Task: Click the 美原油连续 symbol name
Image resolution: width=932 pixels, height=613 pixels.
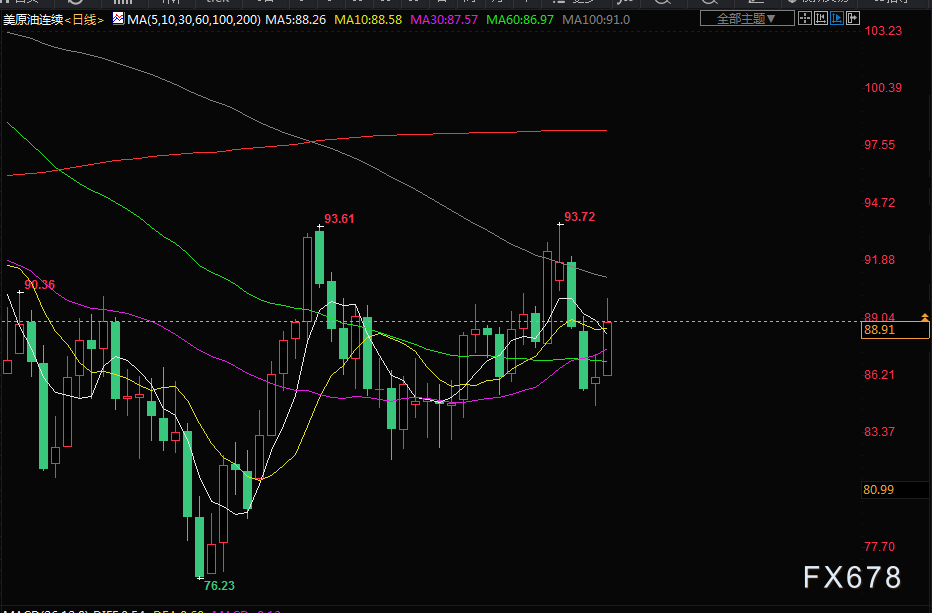Action: coord(33,19)
